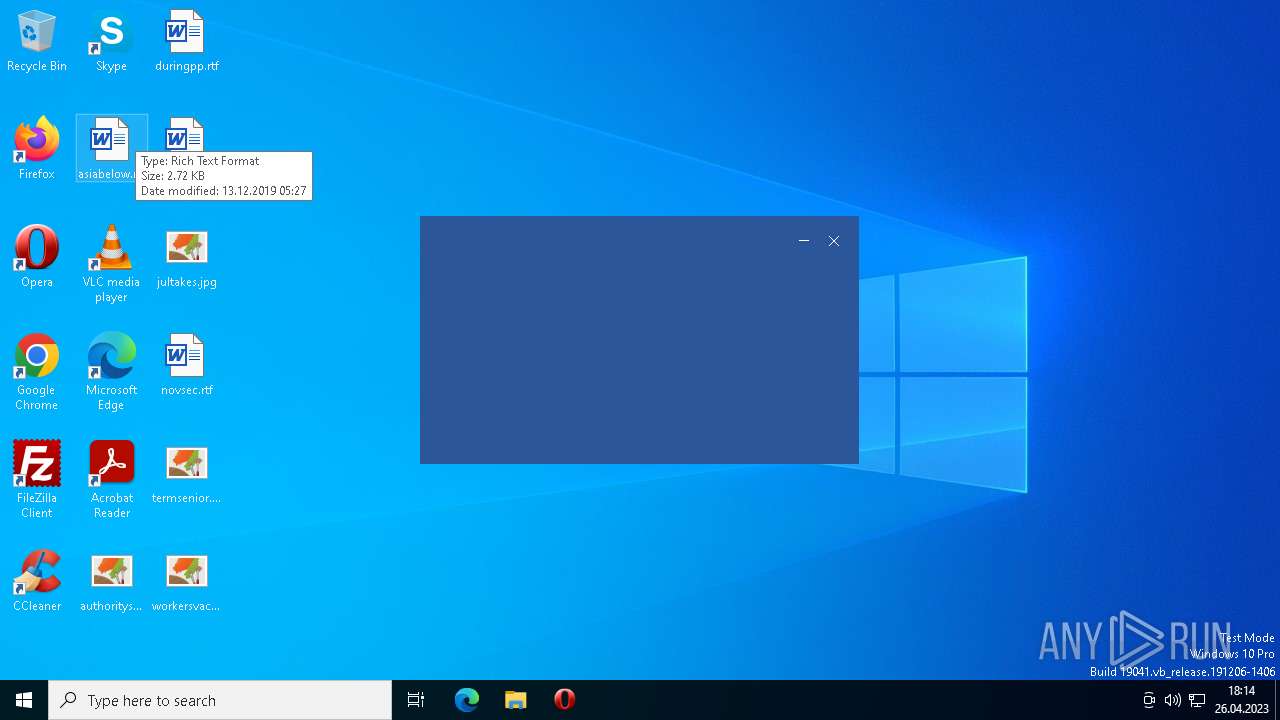Select the Firefox desktop shortcut
This screenshot has width=1280, height=720.
point(36,149)
